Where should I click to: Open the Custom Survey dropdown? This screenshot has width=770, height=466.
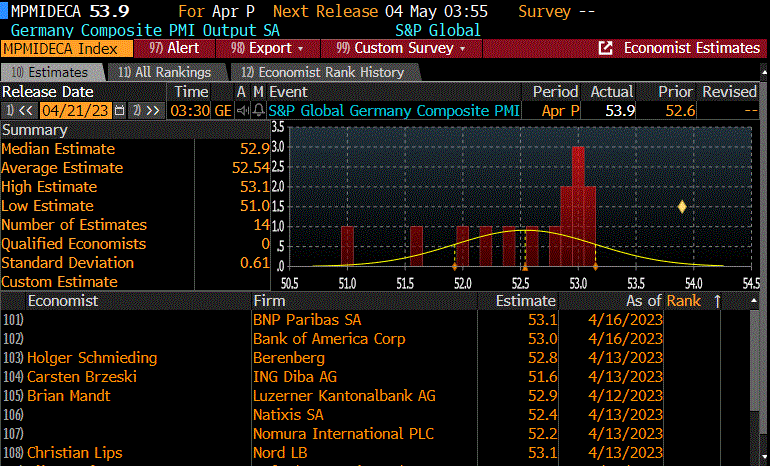pyautogui.click(x=401, y=48)
